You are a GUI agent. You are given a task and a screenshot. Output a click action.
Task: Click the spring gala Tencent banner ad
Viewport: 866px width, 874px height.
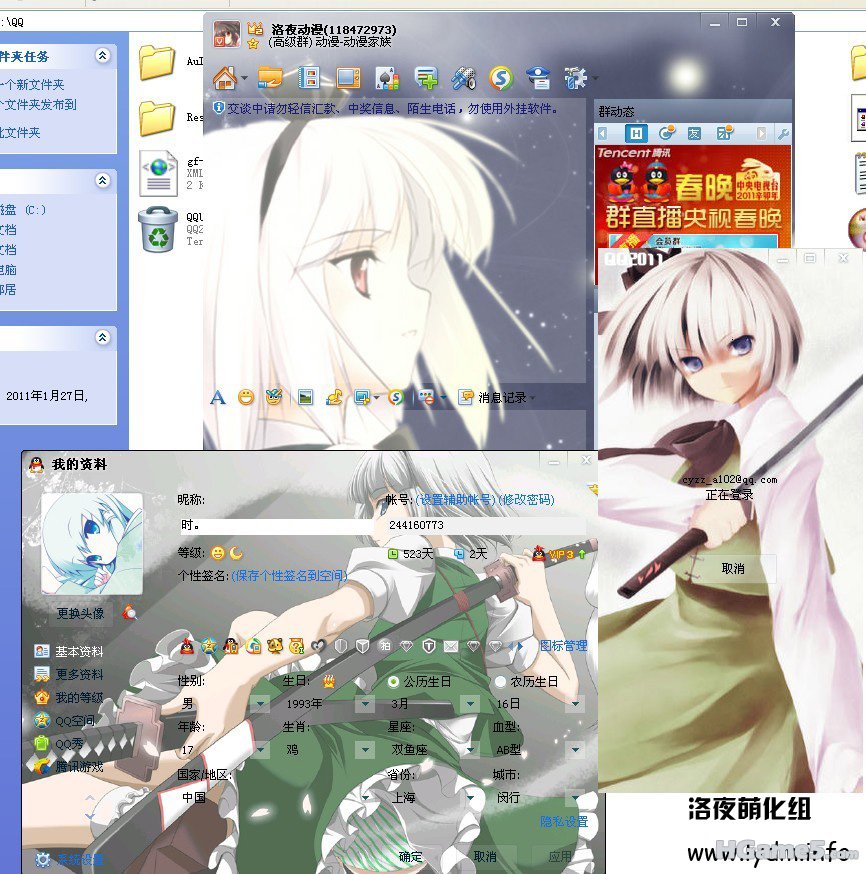tap(693, 196)
